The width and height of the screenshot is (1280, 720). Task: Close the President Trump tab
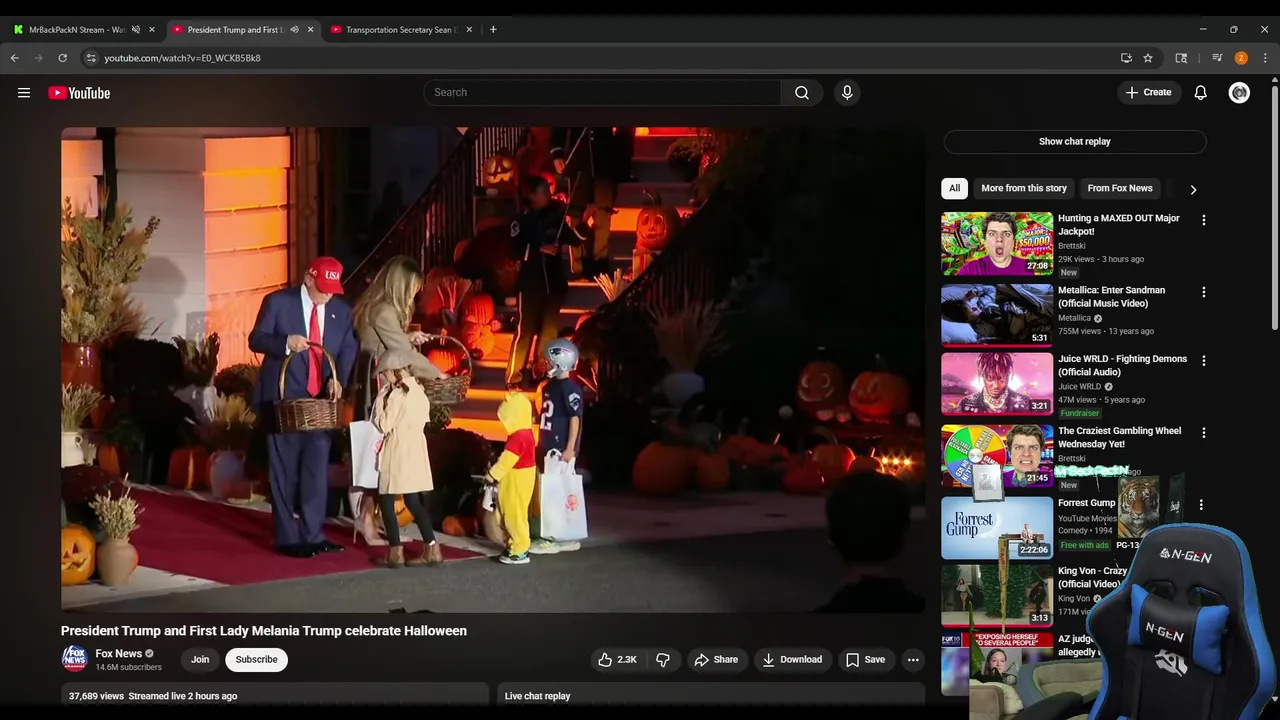click(310, 29)
